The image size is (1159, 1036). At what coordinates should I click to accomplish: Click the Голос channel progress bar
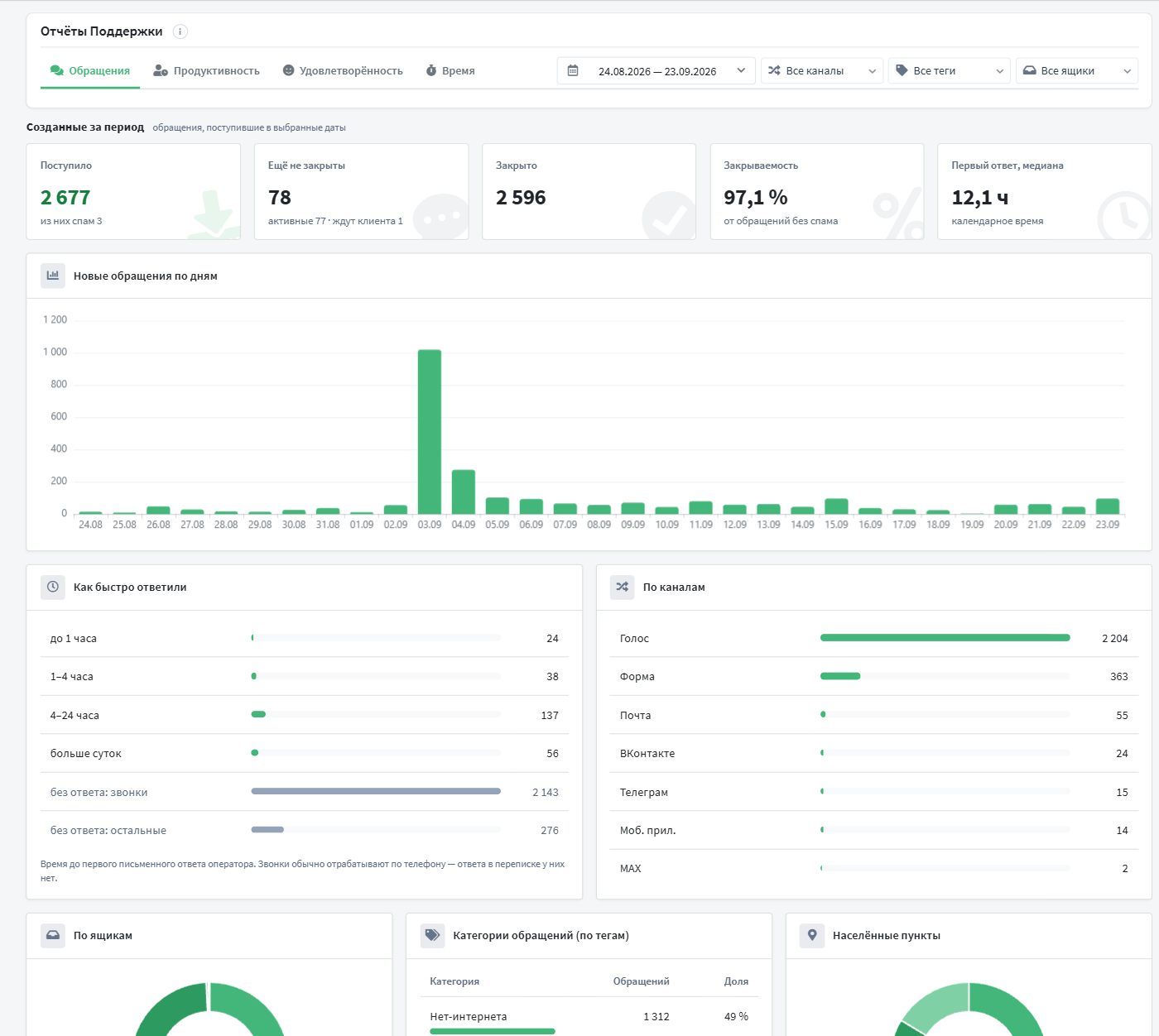tap(945, 638)
